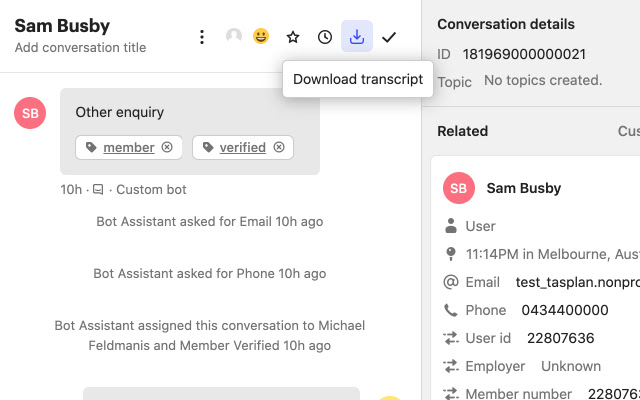
Task: Open Sam Busby's profile in Related panel
Action: [524, 188]
